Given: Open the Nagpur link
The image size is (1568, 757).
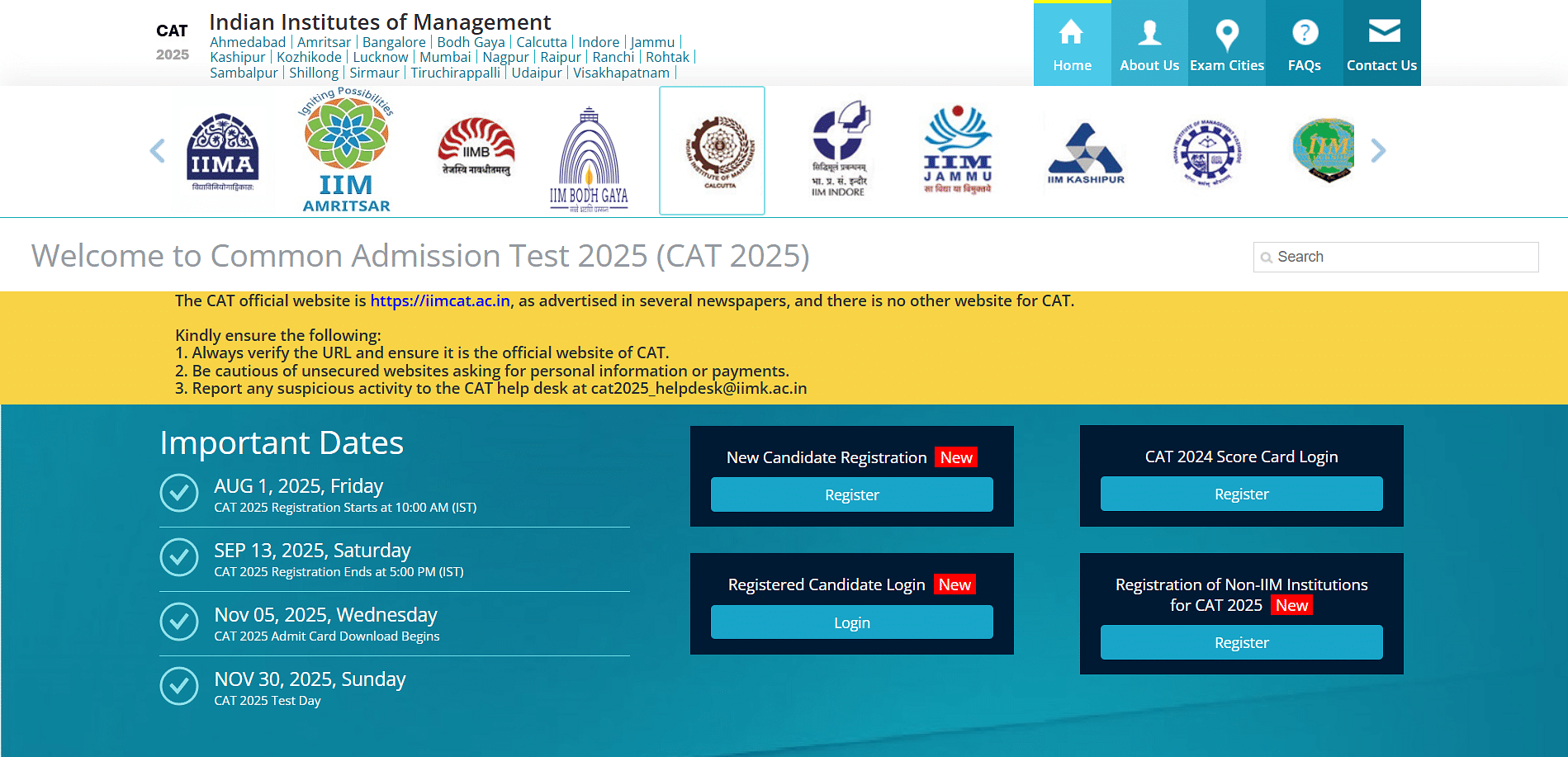Looking at the screenshot, I should tap(505, 57).
